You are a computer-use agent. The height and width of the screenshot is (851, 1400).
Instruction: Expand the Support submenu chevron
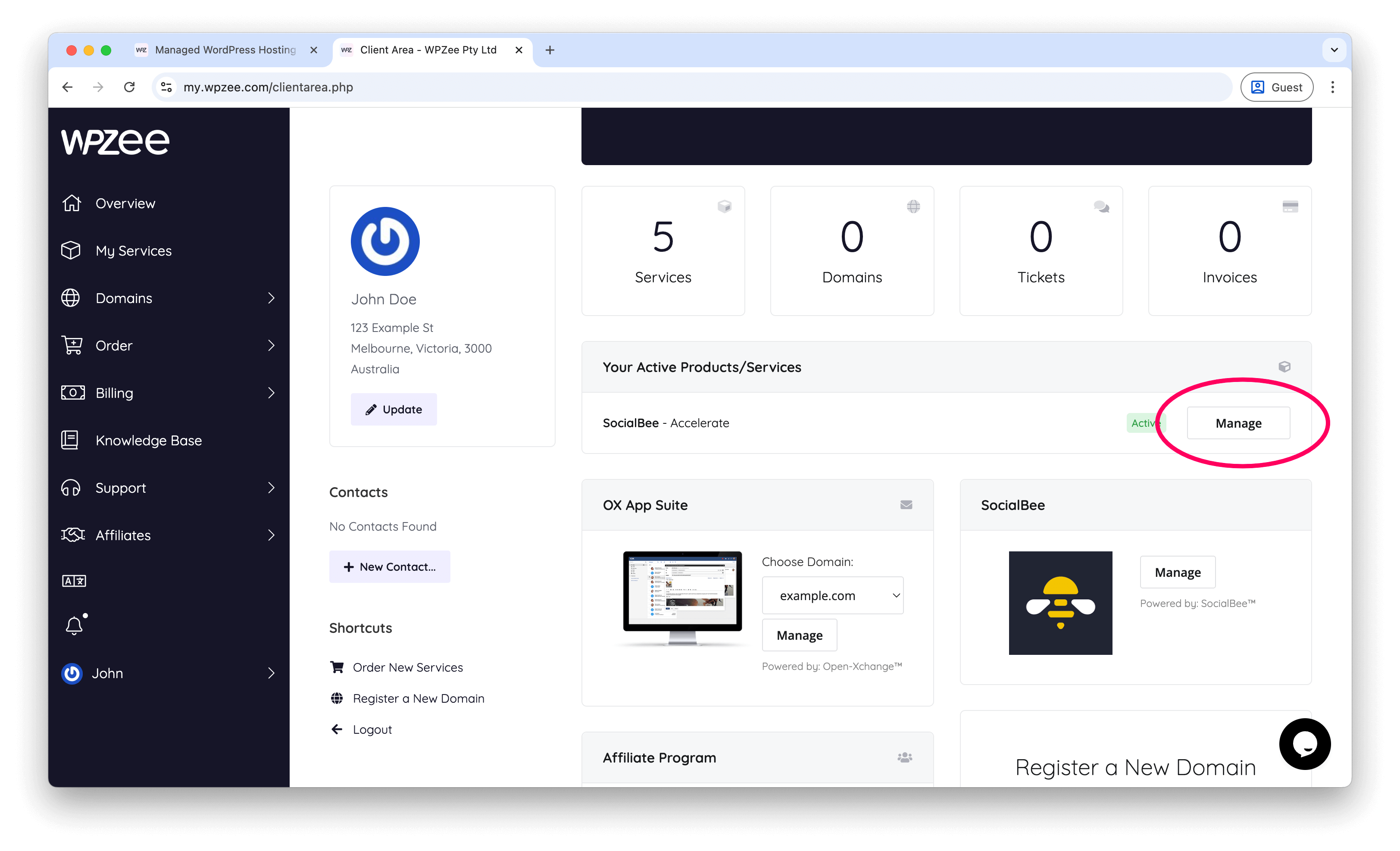click(271, 488)
